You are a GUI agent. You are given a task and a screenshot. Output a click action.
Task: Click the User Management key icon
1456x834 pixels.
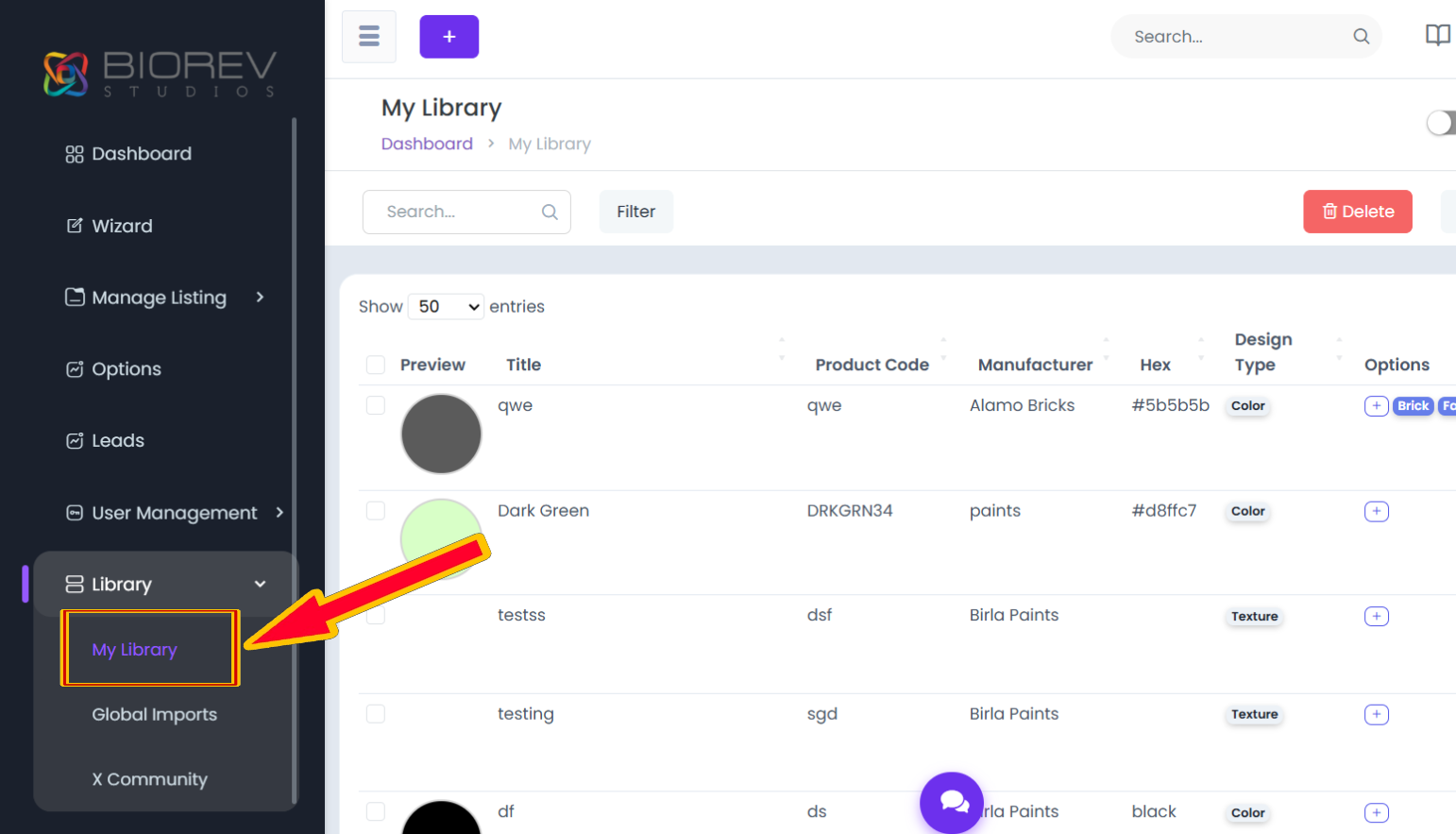(x=75, y=513)
